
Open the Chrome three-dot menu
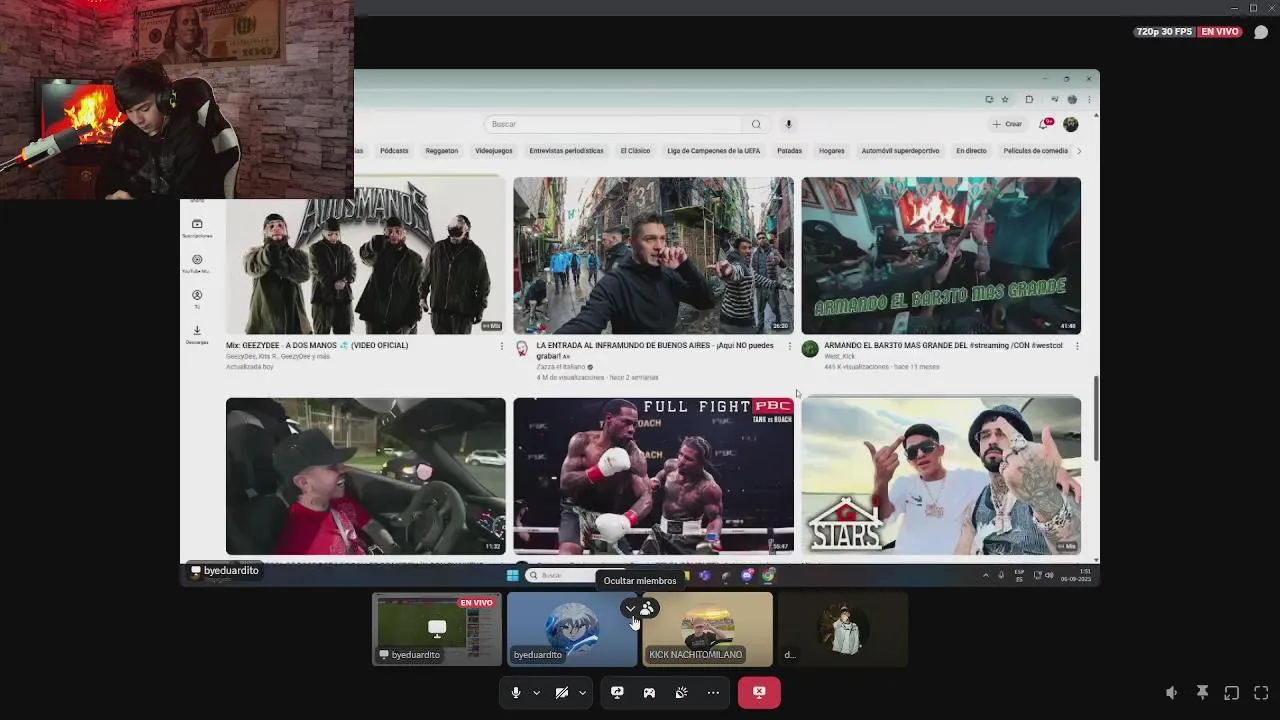click(1089, 99)
